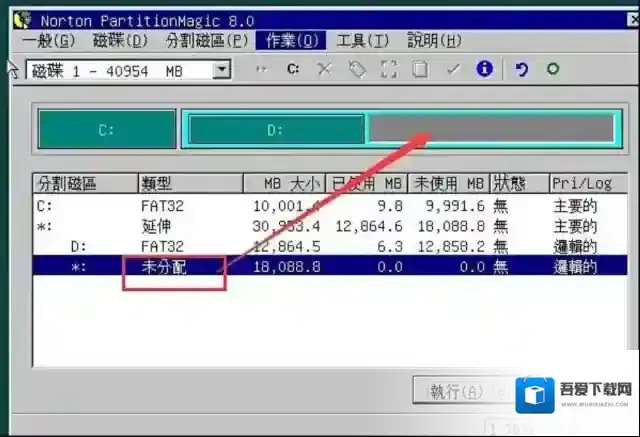Image resolution: width=640 pixels, height=437 pixels.
Task: Click the green circle toolbar icon
Action: coord(553,69)
